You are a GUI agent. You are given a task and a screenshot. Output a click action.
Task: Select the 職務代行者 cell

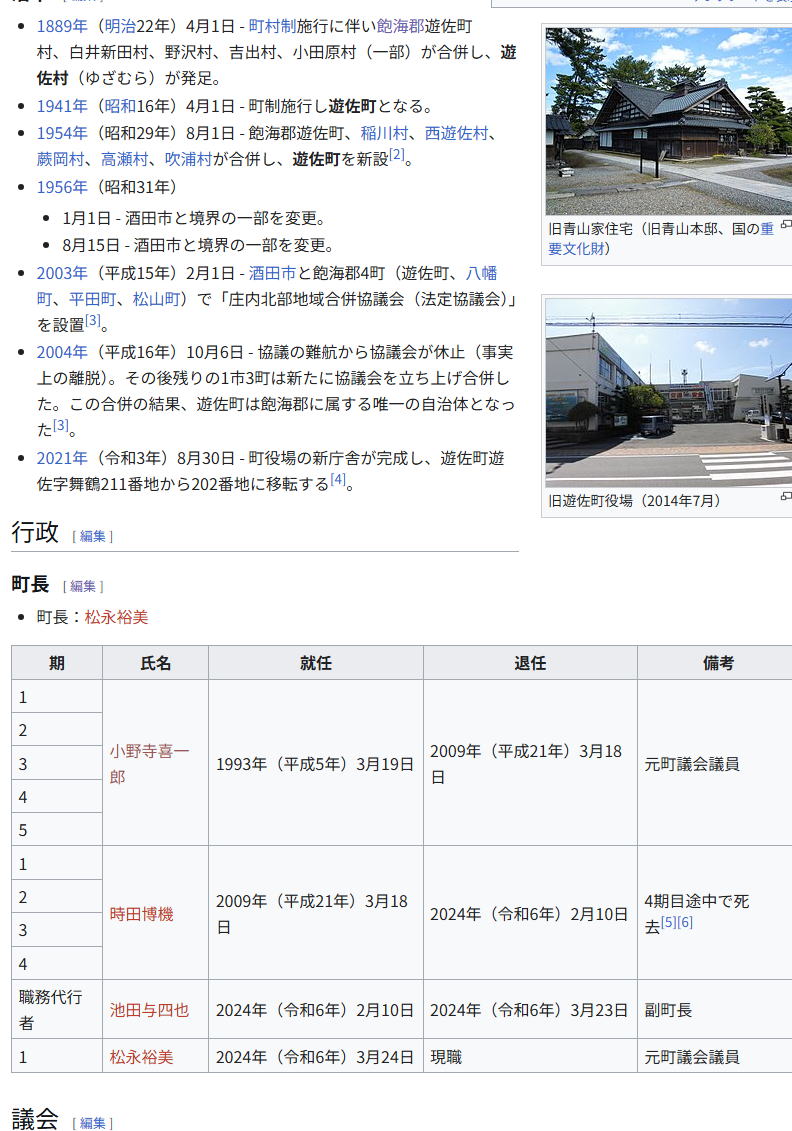[x=57, y=1009]
